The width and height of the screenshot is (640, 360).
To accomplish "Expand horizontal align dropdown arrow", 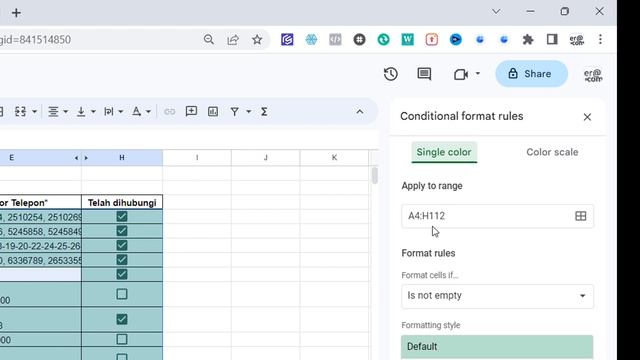I will coord(66,111).
